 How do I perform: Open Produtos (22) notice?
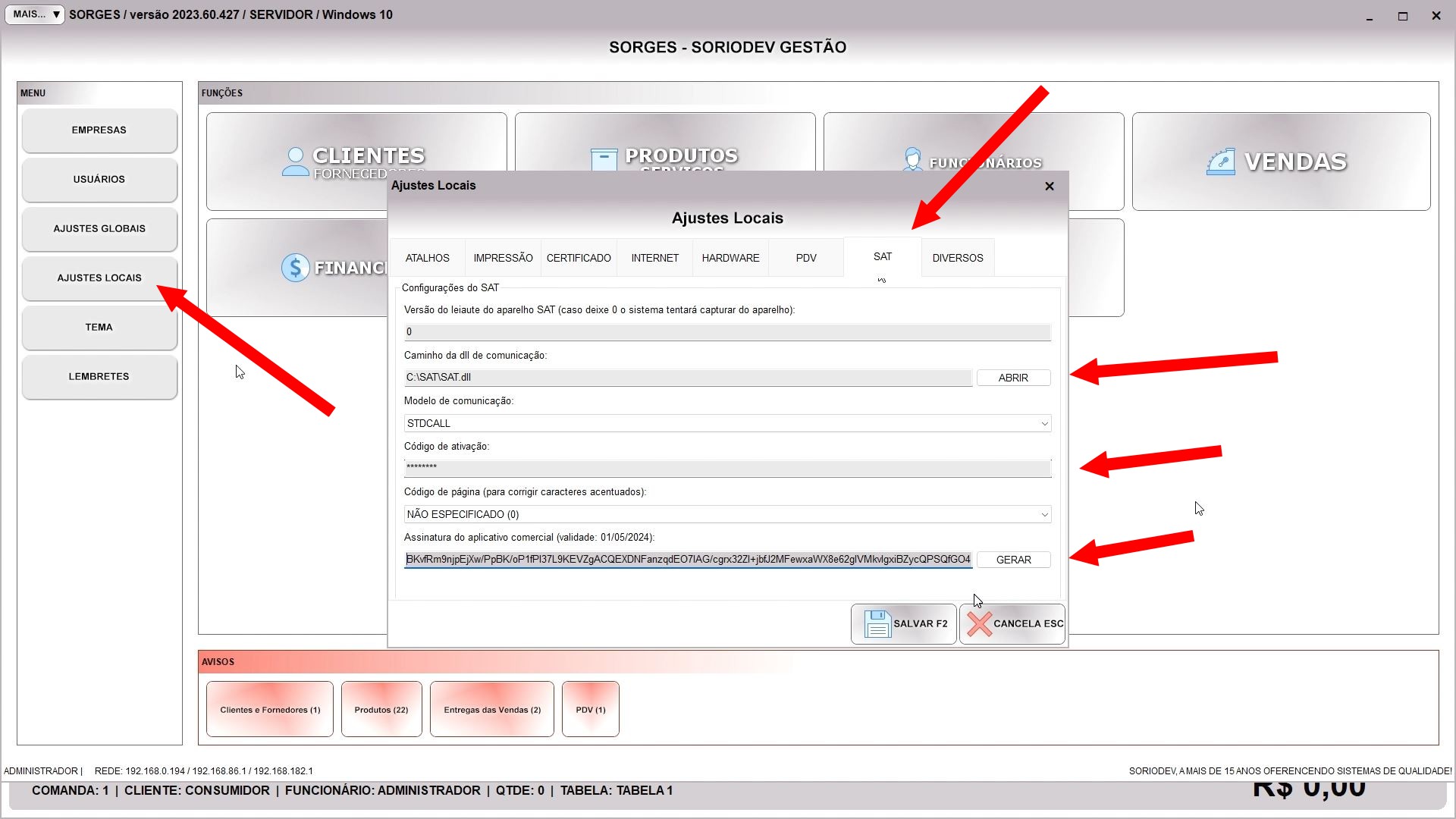[381, 710]
